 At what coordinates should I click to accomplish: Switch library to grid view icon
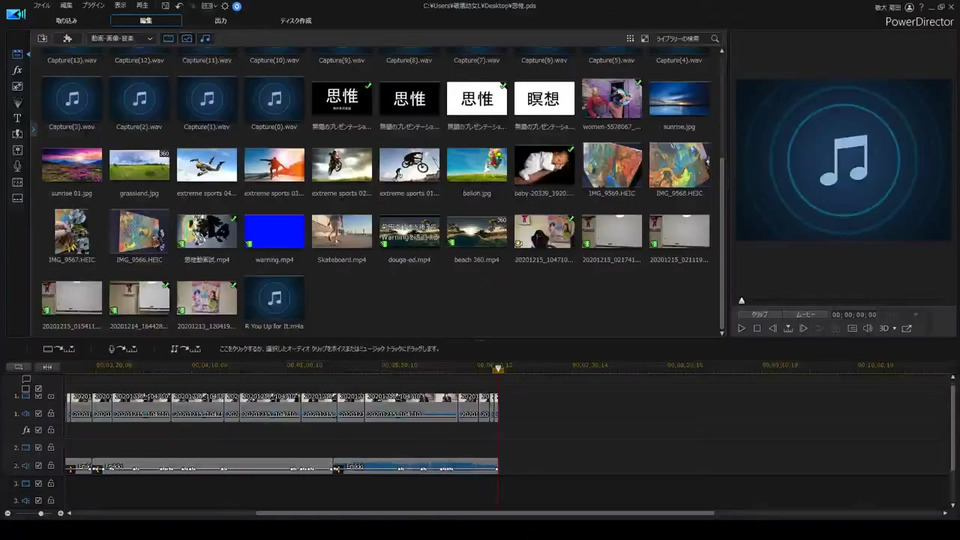click(630, 39)
